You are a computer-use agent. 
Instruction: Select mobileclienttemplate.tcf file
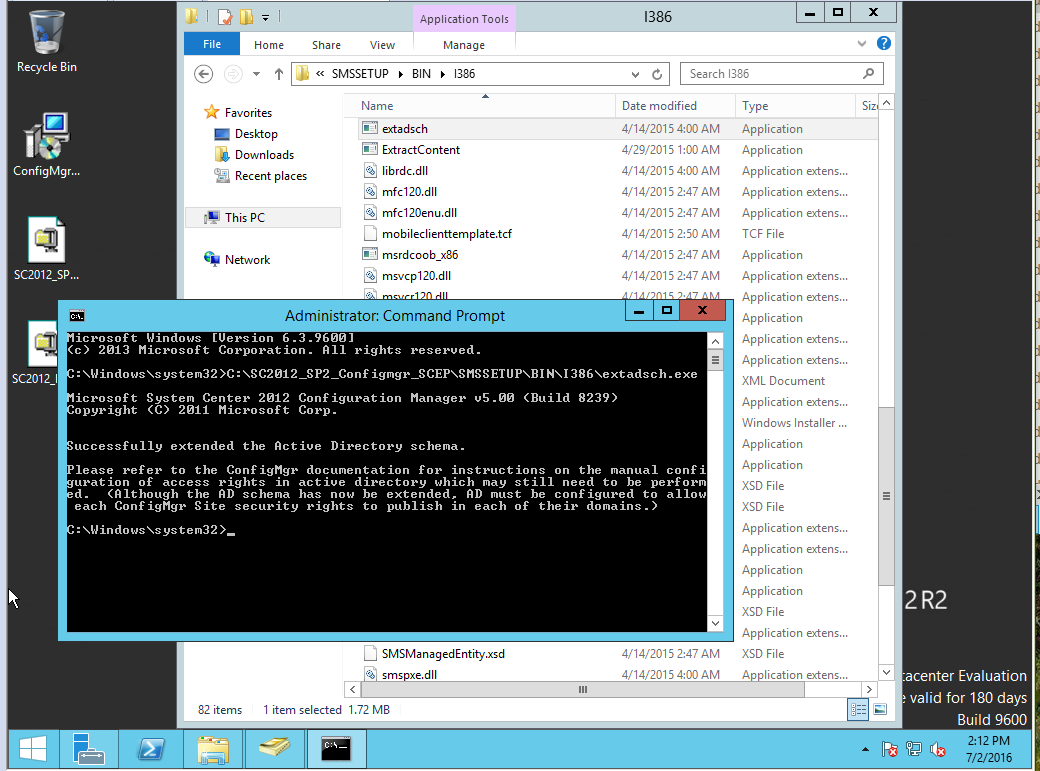446,234
